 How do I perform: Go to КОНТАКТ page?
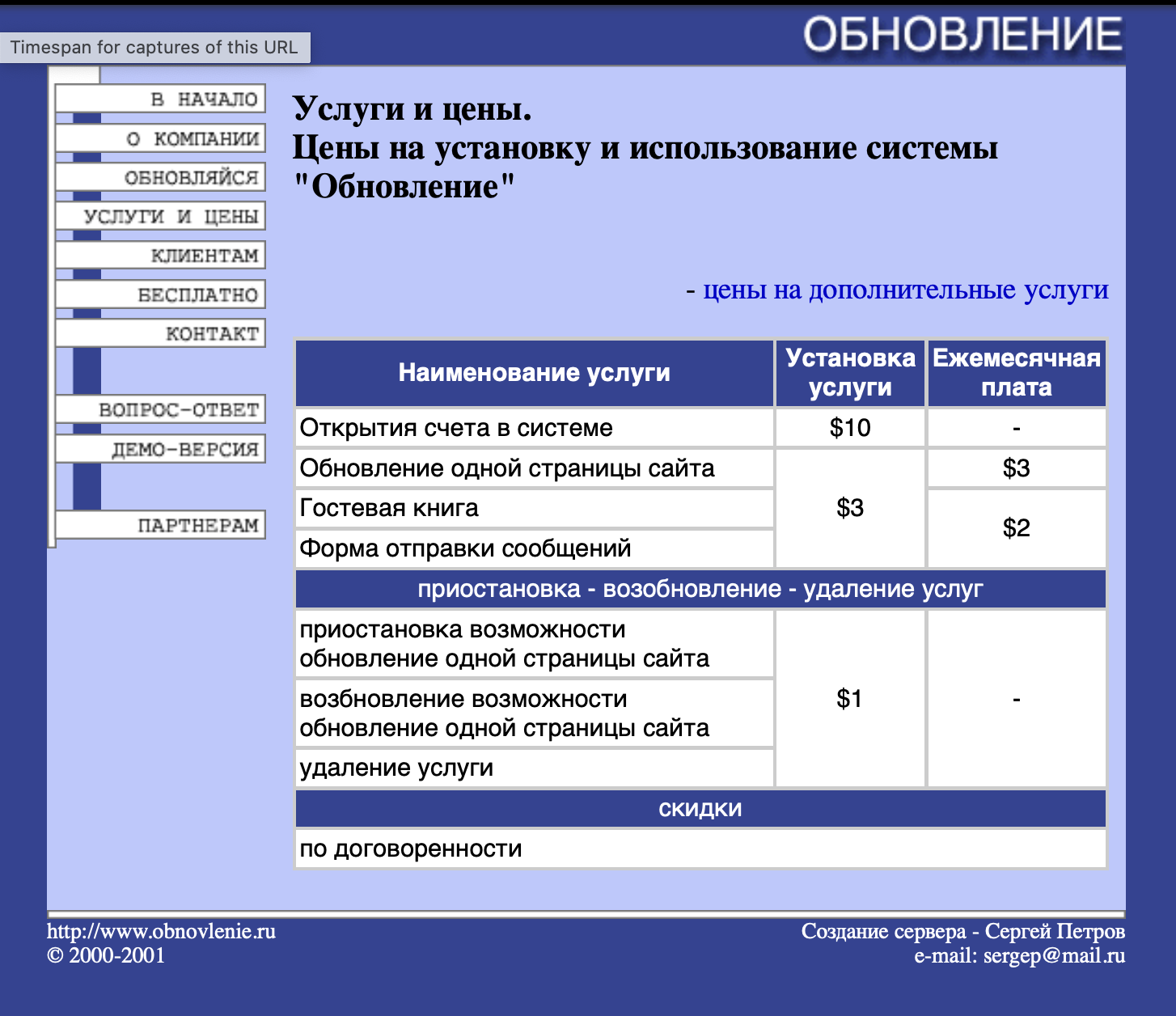(160, 333)
